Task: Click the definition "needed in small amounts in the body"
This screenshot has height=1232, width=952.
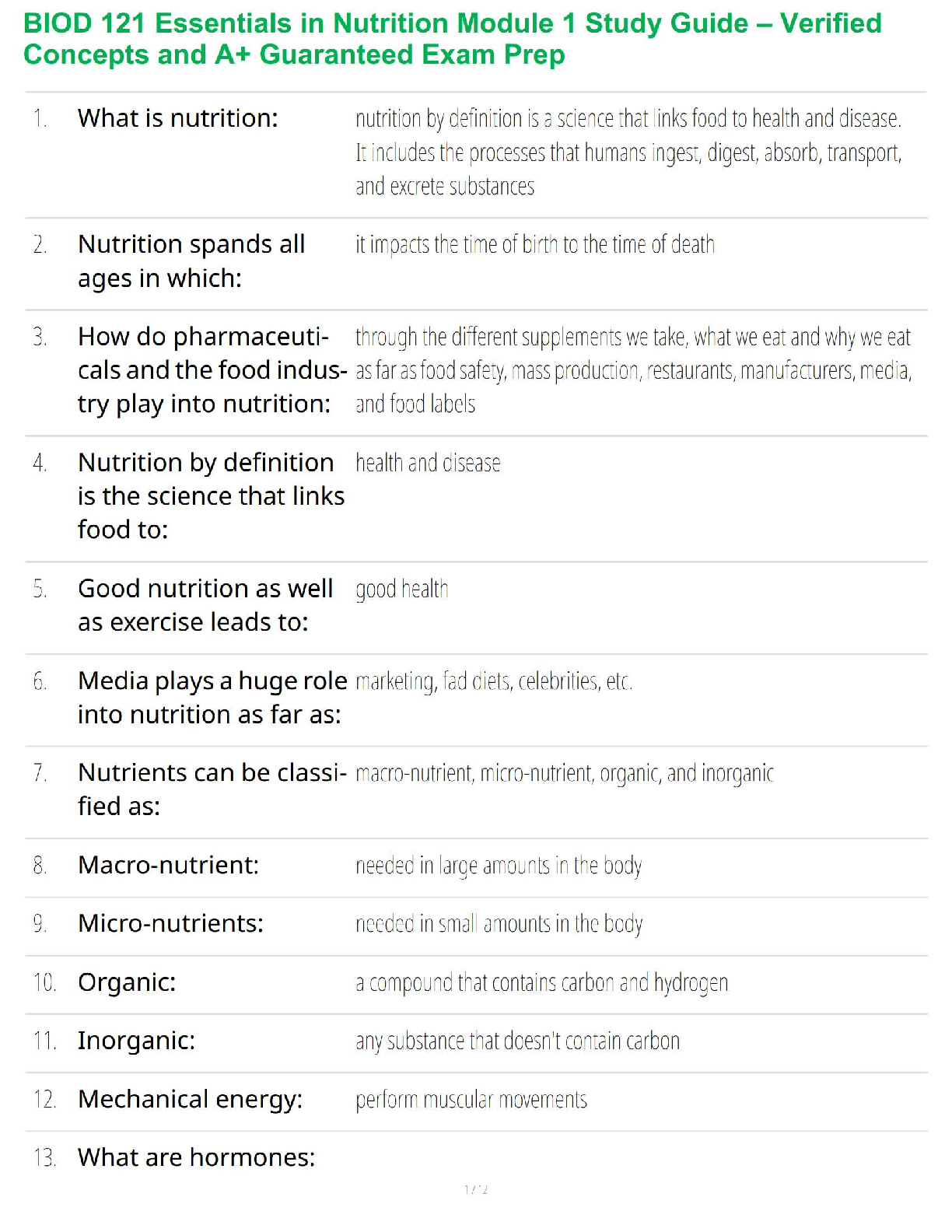Action: [499, 924]
